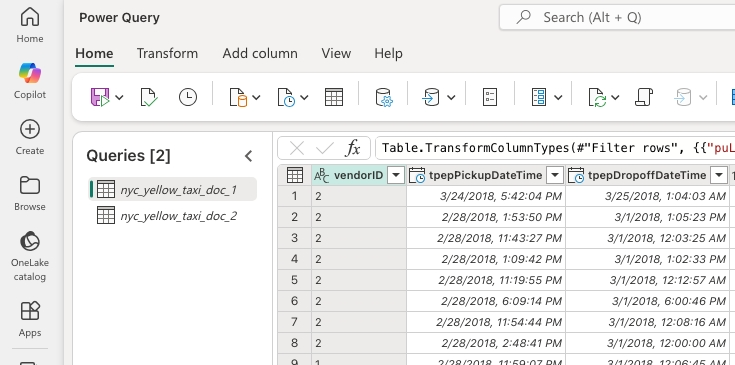Viewport: 735px width, 365px height.
Task: Click cell 2/28/2018, 6:09:14 PM
Action: click(x=486, y=301)
